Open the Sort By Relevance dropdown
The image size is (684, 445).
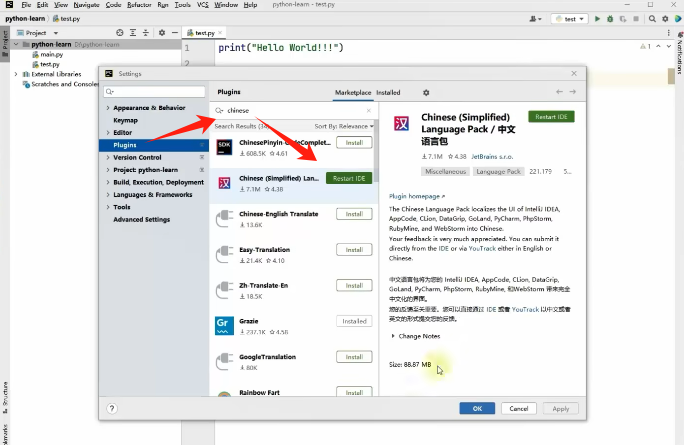[344, 126]
